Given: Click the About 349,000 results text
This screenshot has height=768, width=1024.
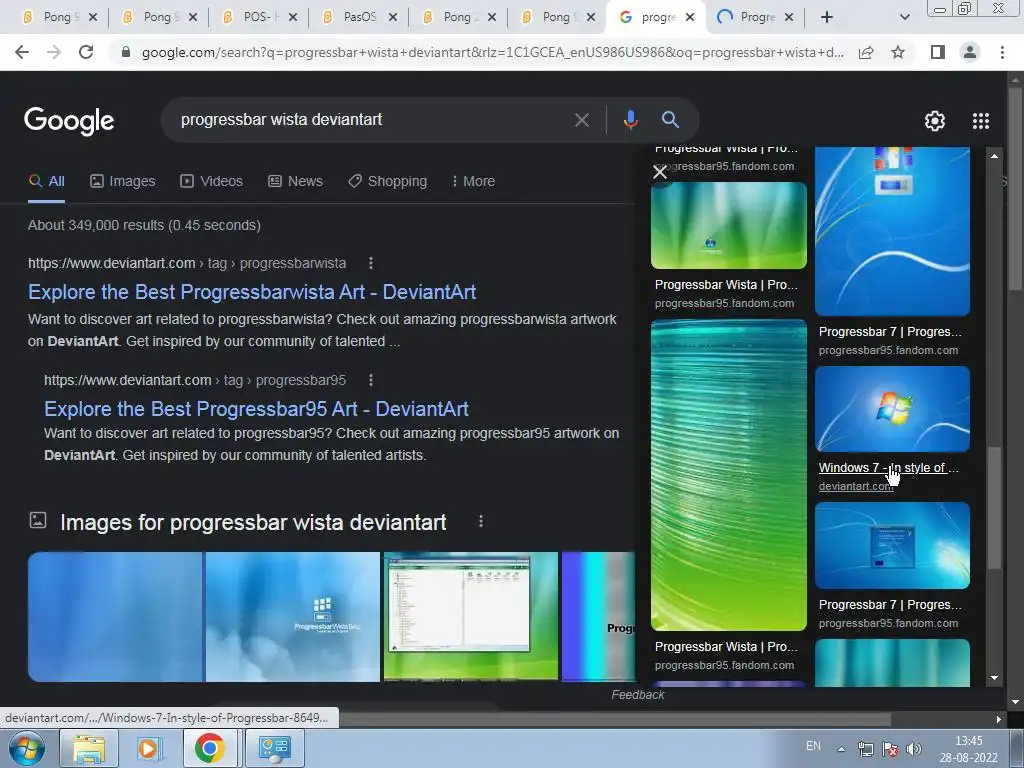Looking at the screenshot, I should click(144, 225).
